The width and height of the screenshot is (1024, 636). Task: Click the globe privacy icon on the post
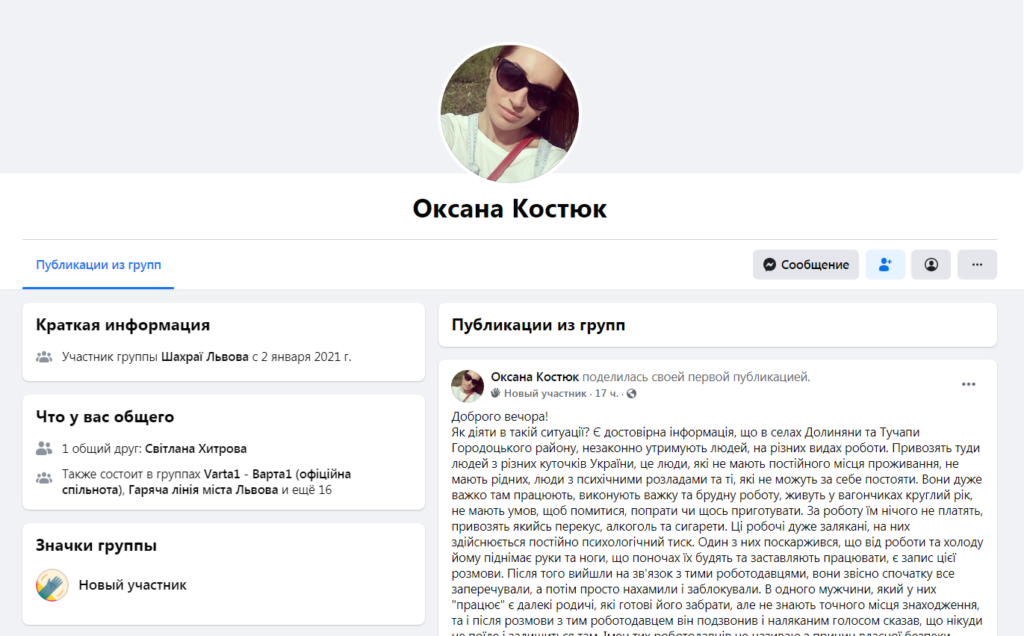(631, 394)
